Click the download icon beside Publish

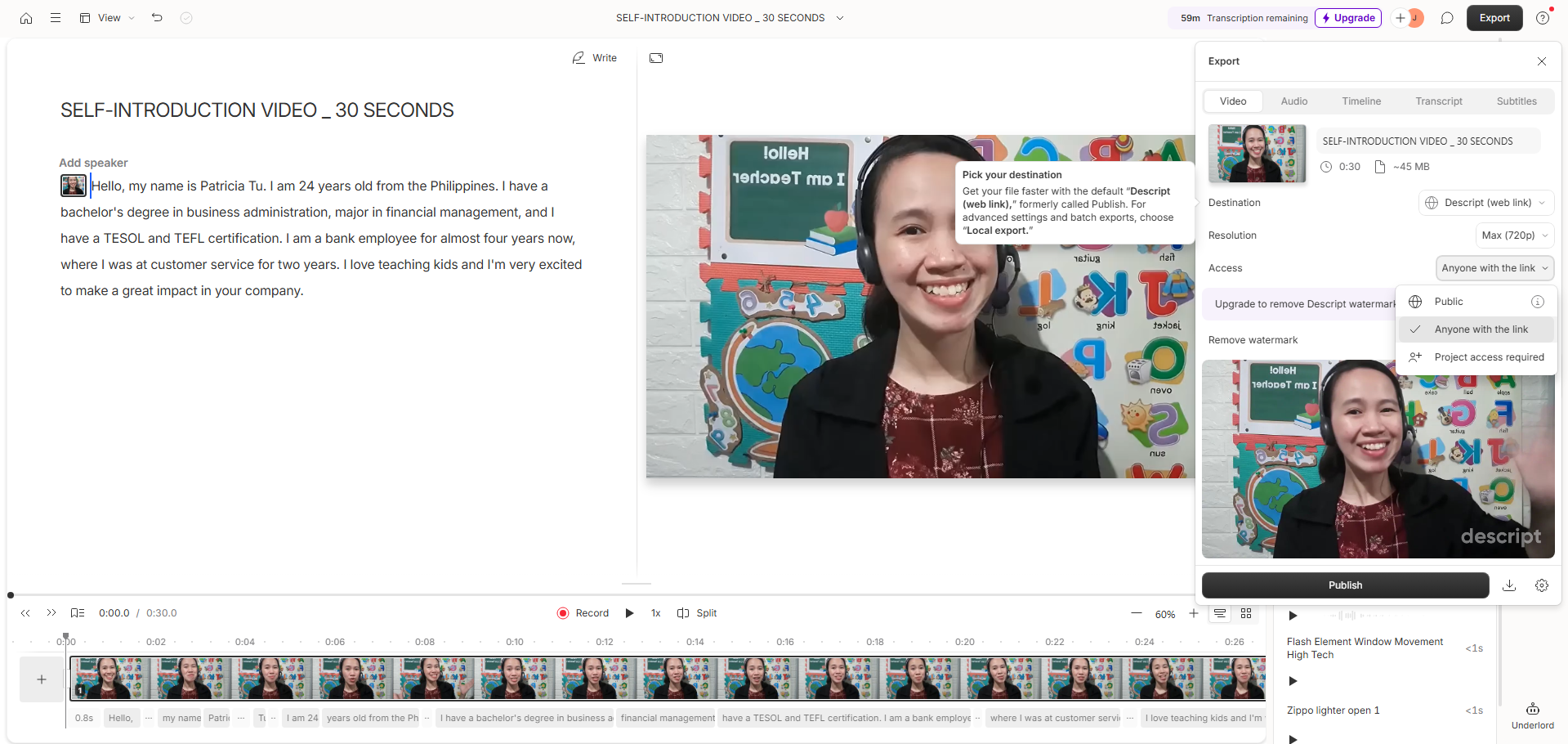click(1509, 585)
